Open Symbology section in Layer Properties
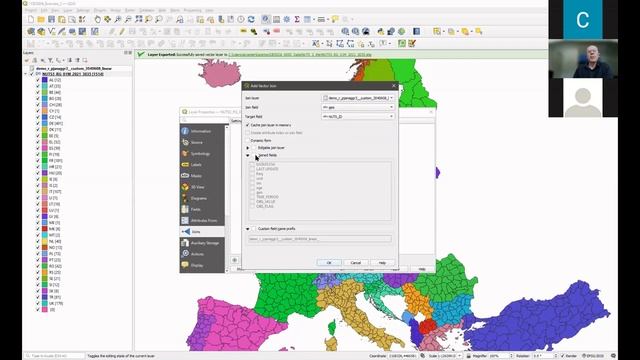 tap(202, 153)
